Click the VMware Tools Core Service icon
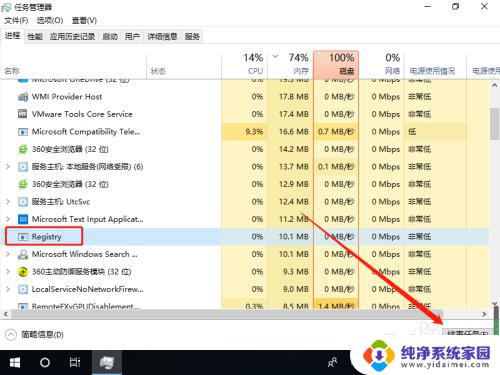 pyautogui.click(x=23, y=114)
